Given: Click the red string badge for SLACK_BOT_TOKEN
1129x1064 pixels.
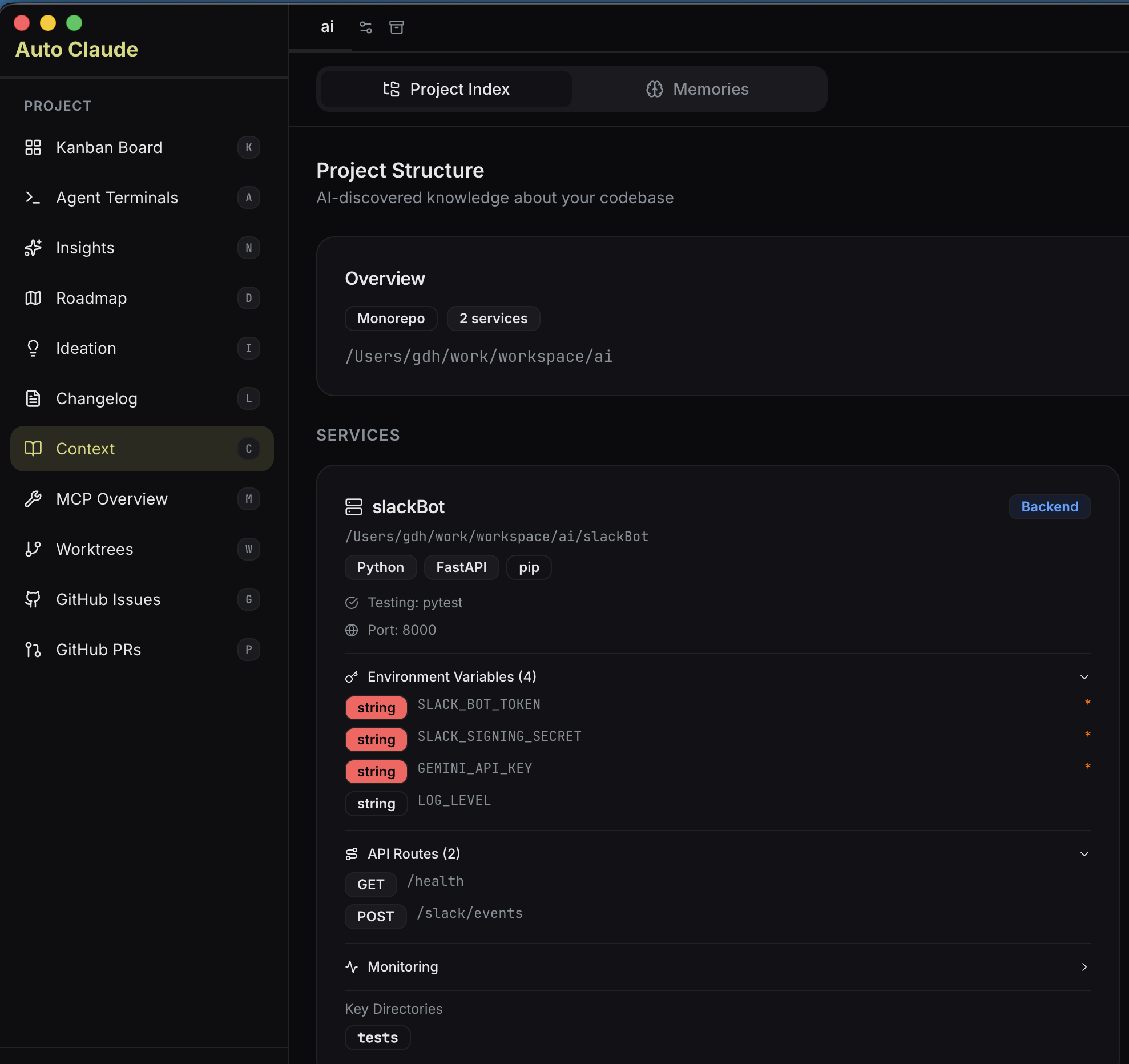Looking at the screenshot, I should (x=376, y=708).
